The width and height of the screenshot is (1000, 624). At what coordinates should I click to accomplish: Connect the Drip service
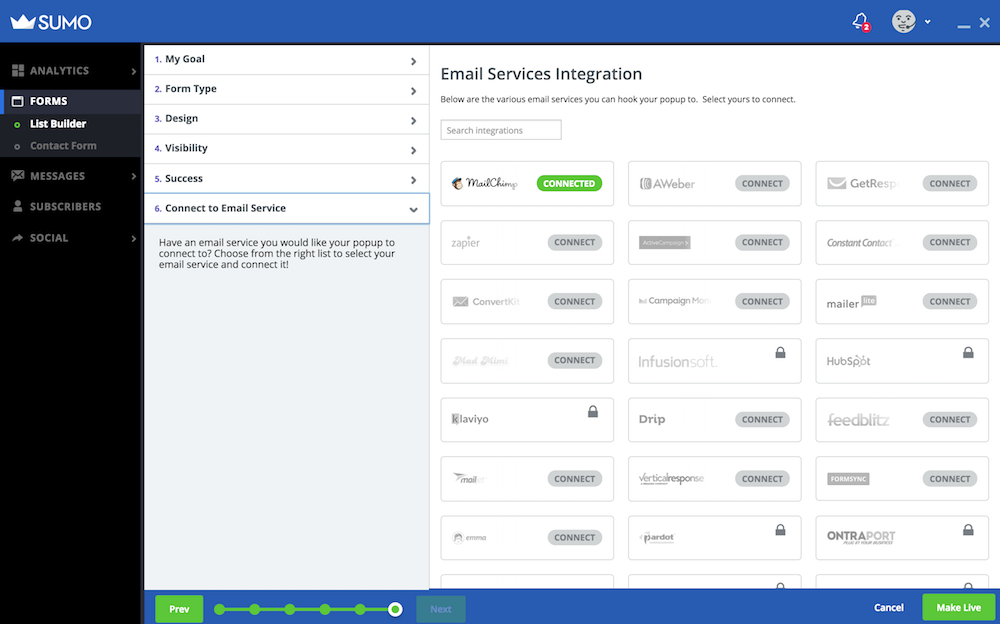[x=762, y=419]
